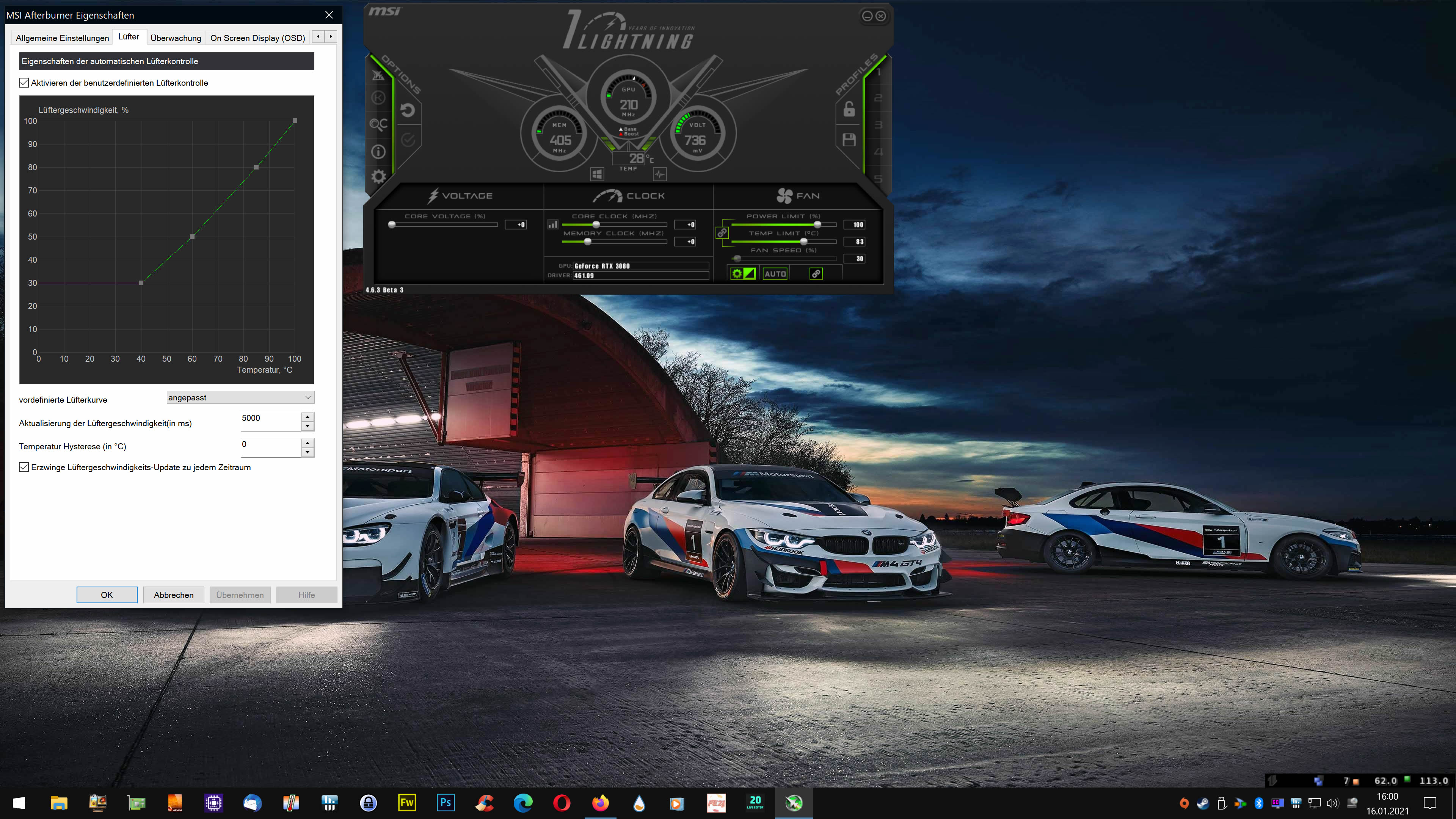Reset overclock settings with undo arrow
This screenshot has width=1456, height=819.
point(408,110)
